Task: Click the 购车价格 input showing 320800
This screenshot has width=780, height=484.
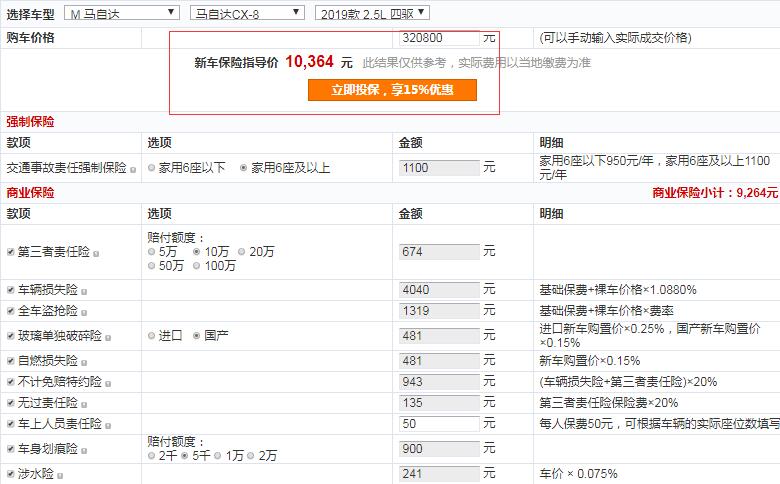Action: [439, 38]
